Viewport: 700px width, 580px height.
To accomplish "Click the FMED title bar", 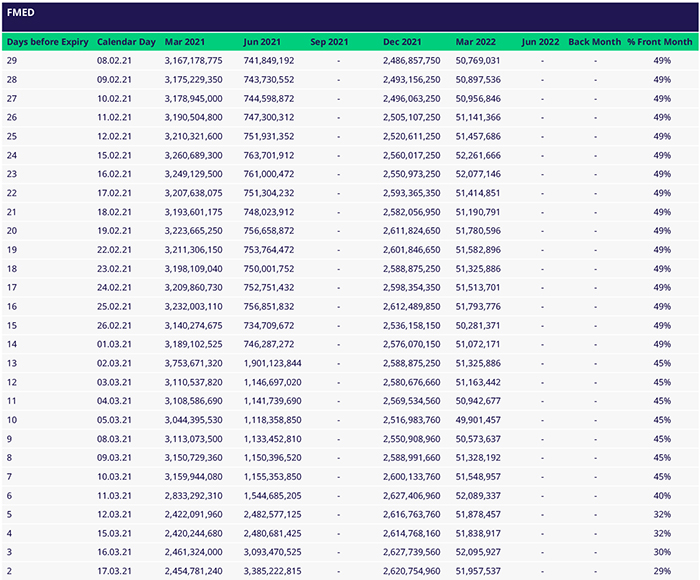I will click(350, 16).
